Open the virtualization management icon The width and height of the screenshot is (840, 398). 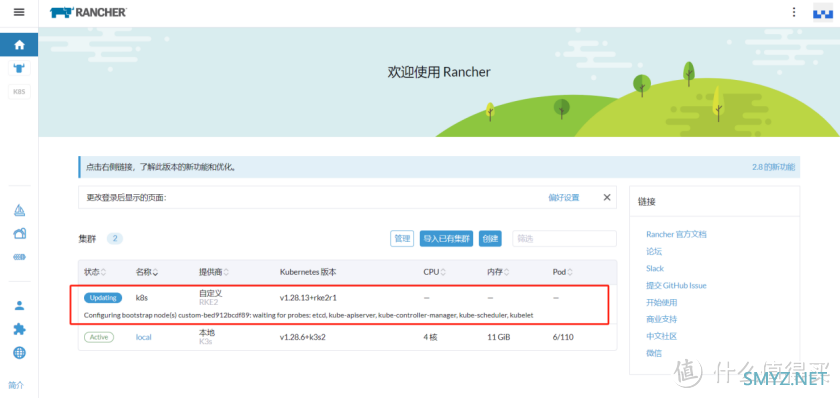(x=19, y=257)
